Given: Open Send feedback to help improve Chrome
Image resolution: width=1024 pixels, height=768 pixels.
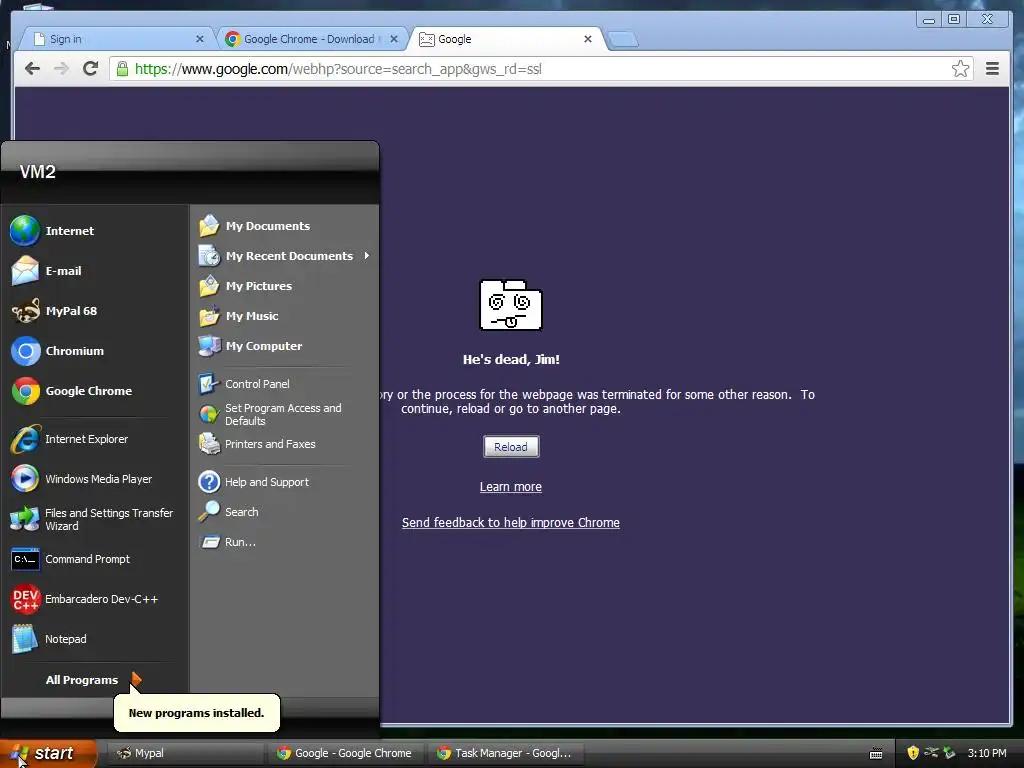Looking at the screenshot, I should [511, 522].
